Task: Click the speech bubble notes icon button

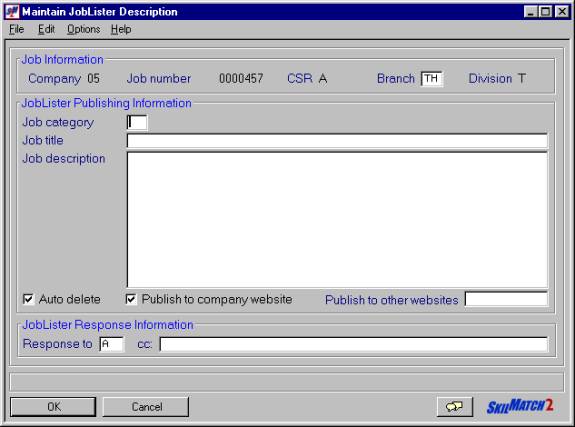Action: pyautogui.click(x=454, y=407)
